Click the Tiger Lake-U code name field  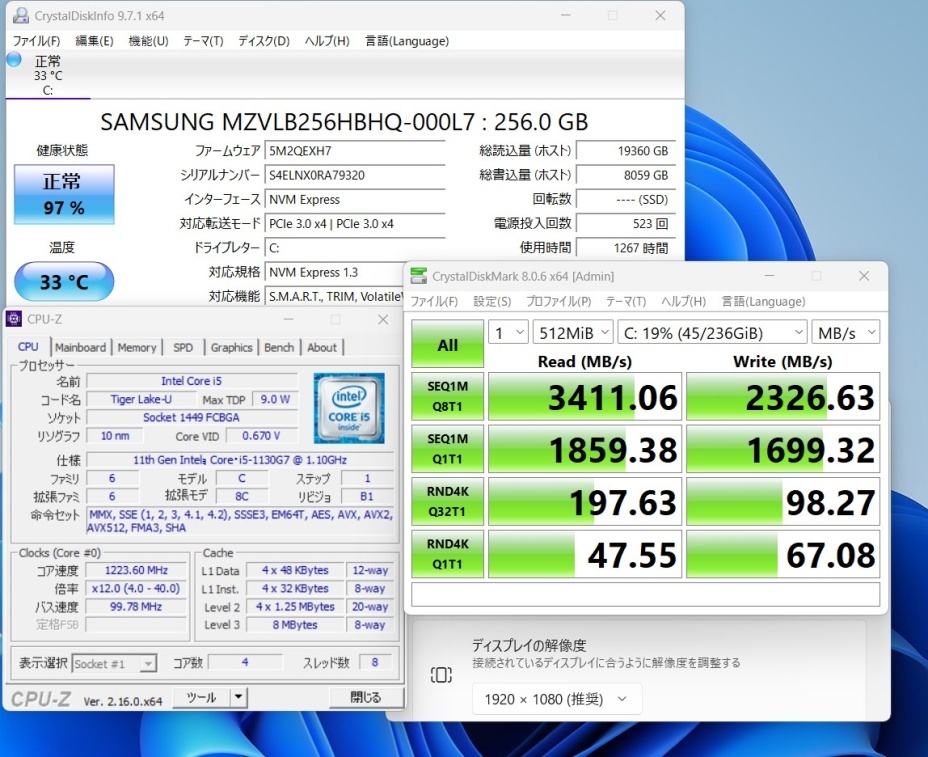tap(141, 400)
